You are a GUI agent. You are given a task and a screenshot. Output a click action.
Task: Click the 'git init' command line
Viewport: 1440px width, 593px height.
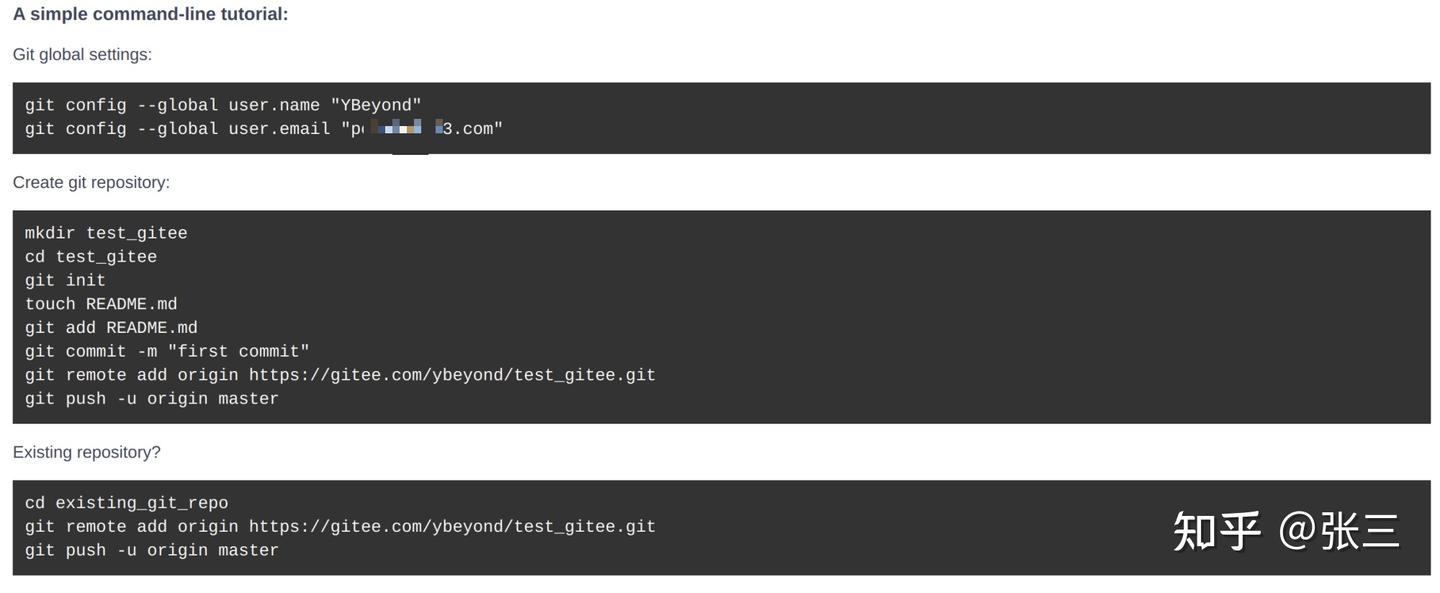coord(65,281)
